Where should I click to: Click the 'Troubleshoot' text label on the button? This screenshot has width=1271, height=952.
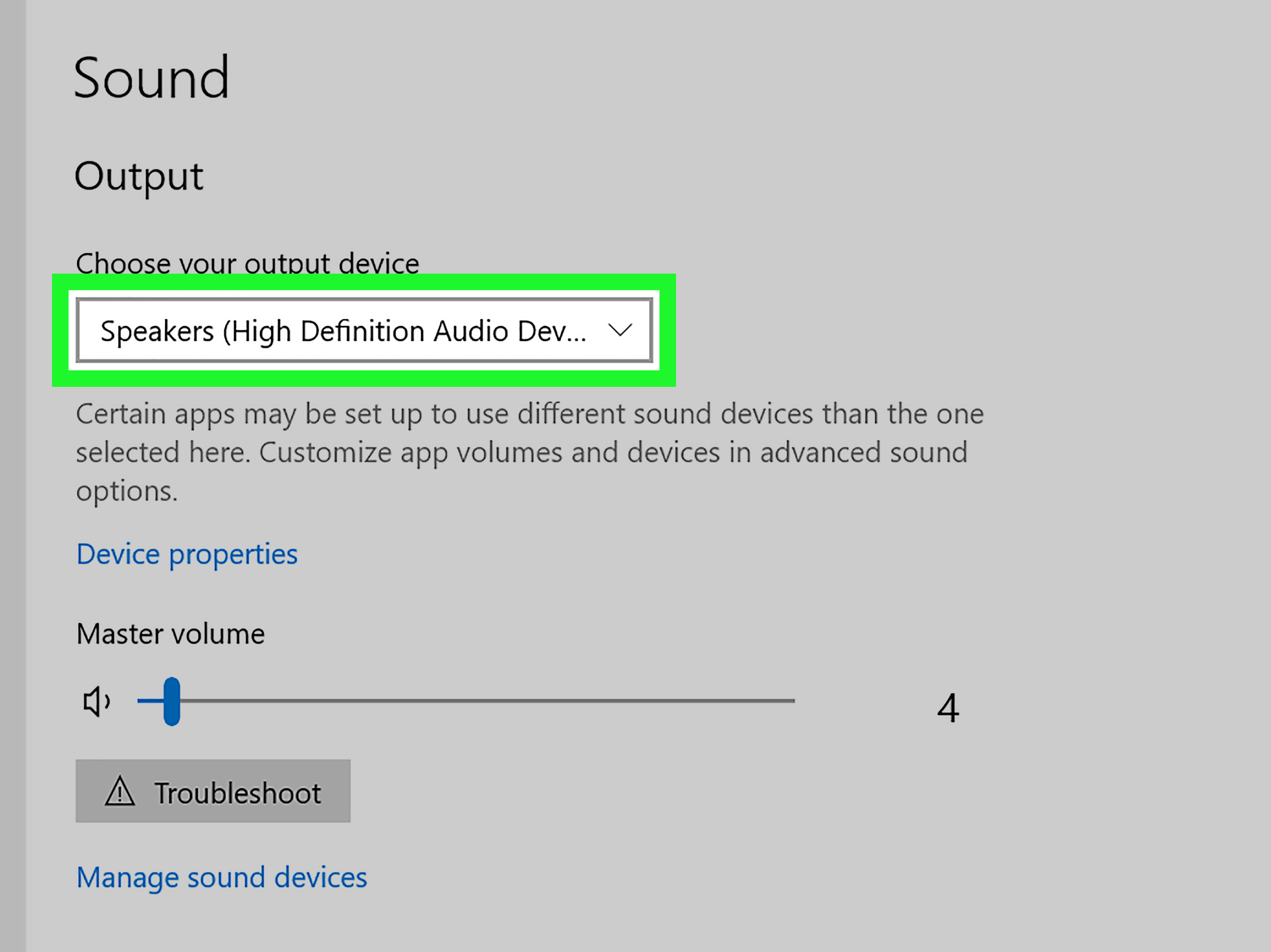[x=237, y=794]
